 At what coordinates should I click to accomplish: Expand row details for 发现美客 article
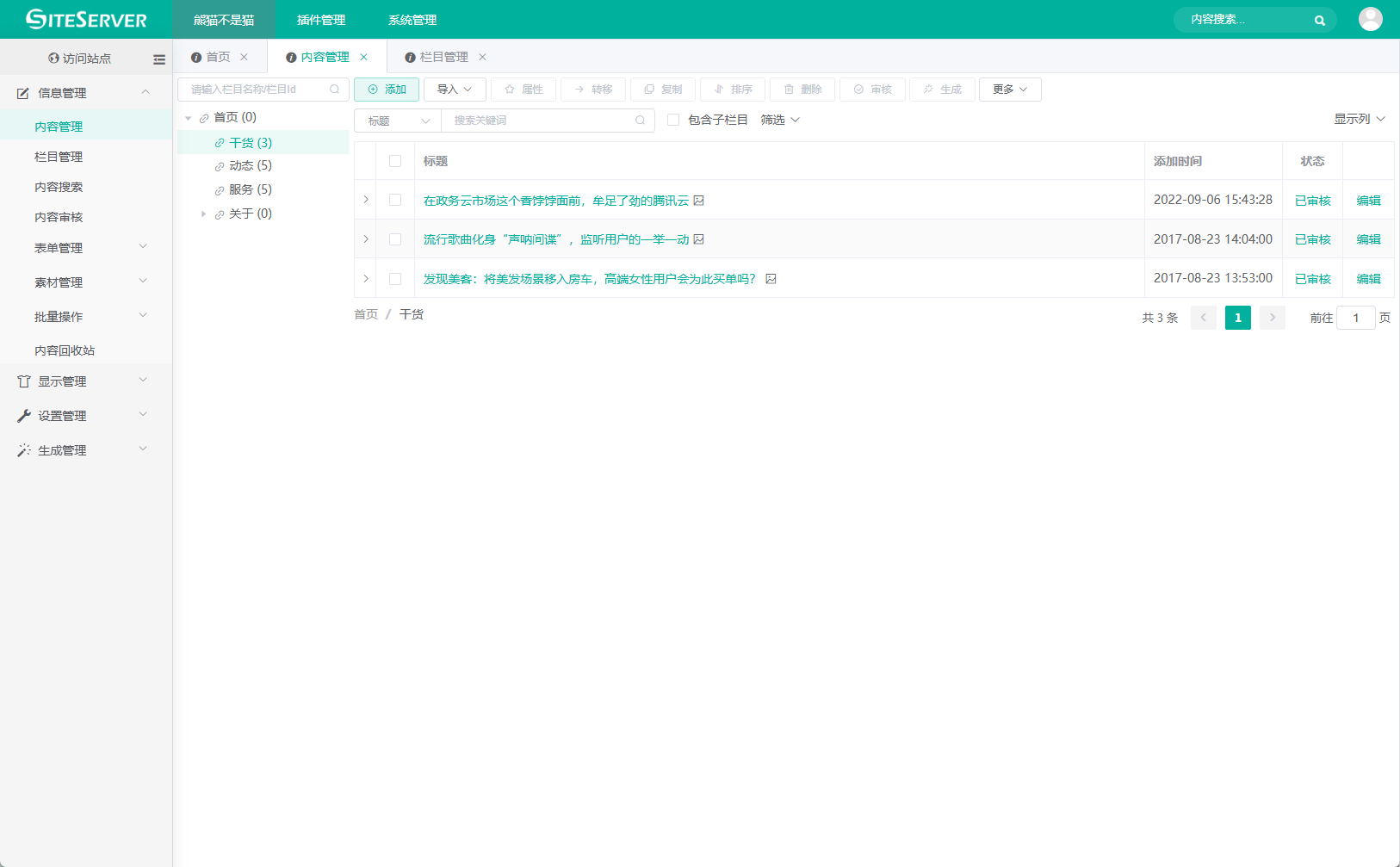point(366,279)
